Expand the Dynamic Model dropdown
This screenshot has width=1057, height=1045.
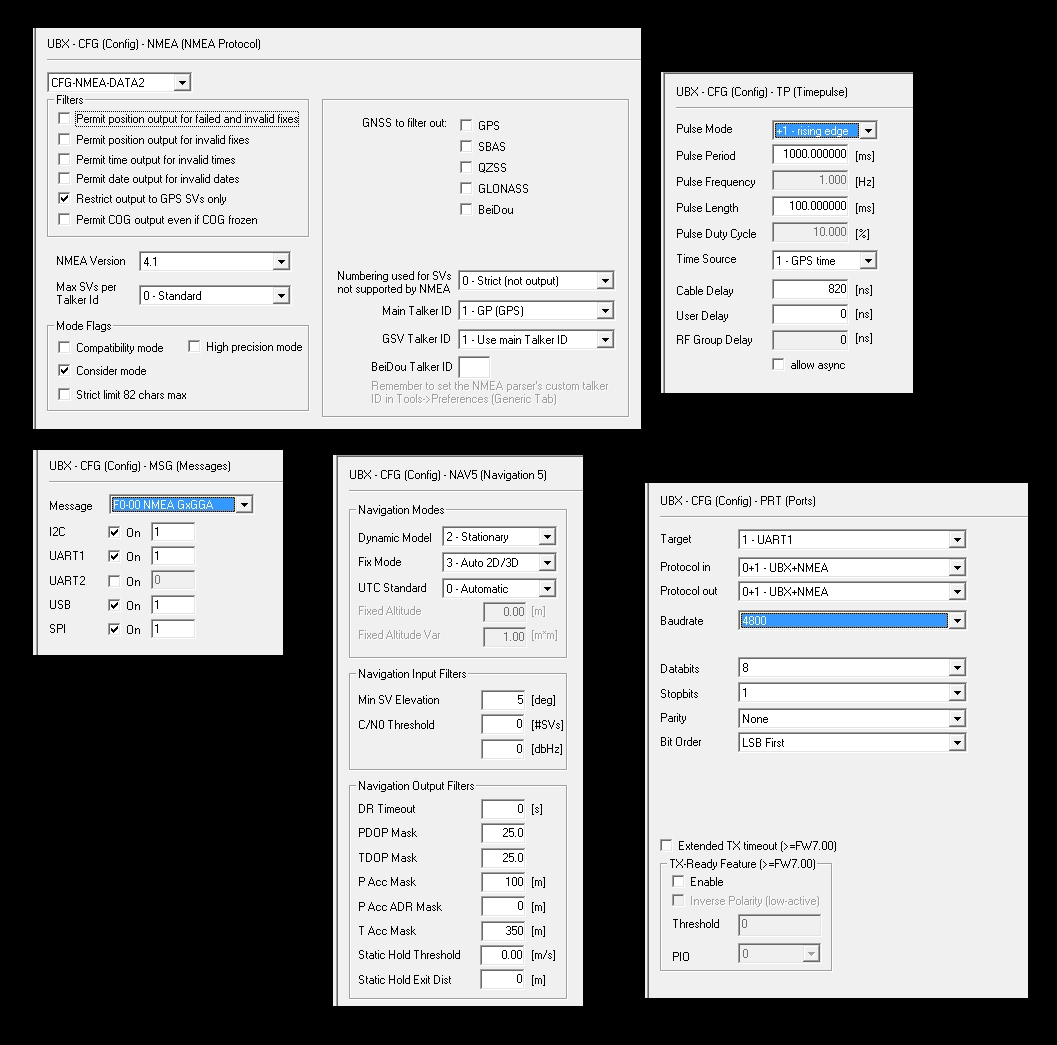[546, 538]
